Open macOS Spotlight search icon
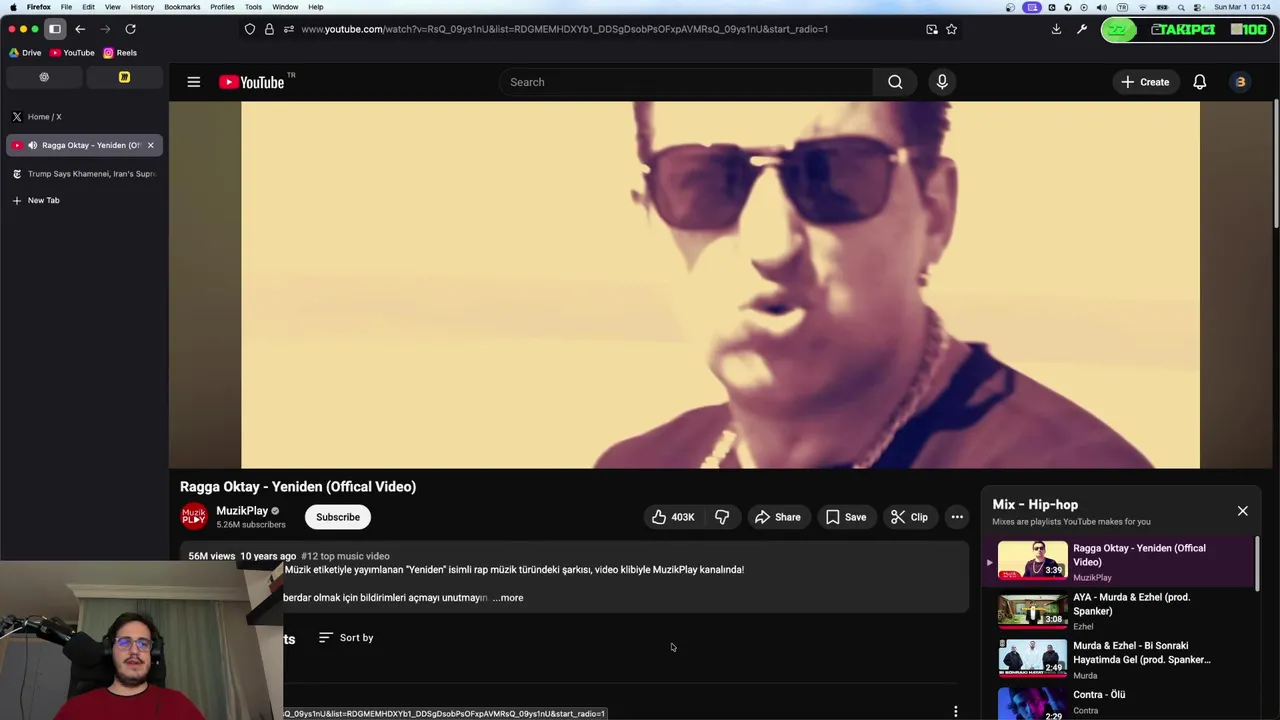This screenshot has height=720, width=1280. click(x=1180, y=7)
